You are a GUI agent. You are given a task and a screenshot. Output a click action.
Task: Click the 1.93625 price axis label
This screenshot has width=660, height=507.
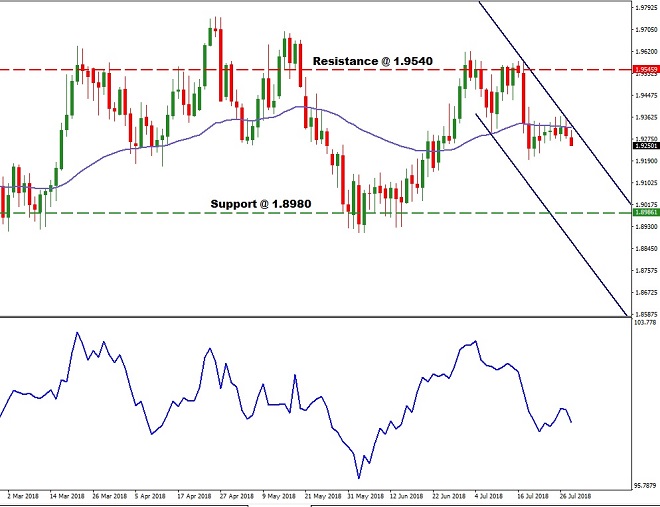(x=647, y=117)
